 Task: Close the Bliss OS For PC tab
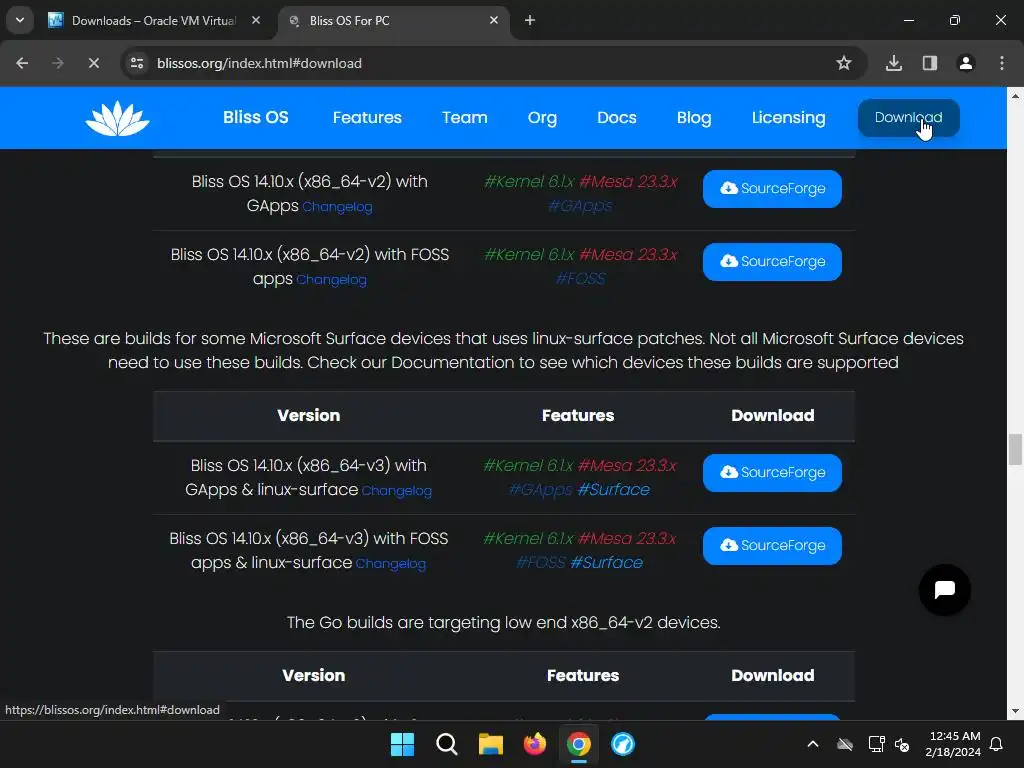tap(494, 20)
